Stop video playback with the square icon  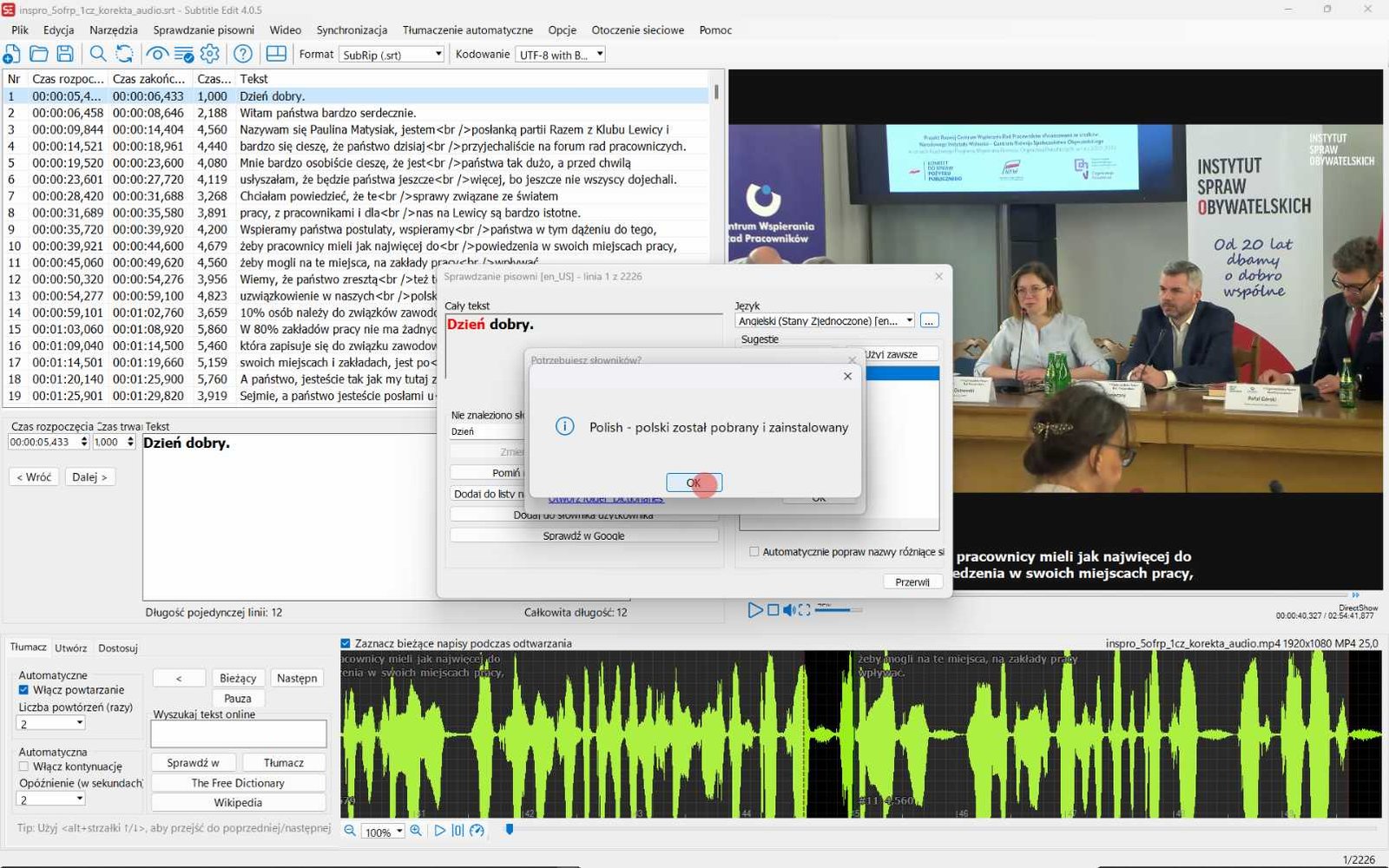pyautogui.click(x=773, y=610)
